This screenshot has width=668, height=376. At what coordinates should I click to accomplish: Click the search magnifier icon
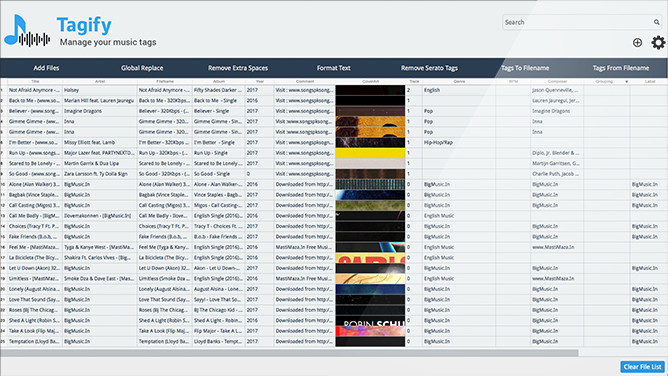pyautogui.click(x=656, y=22)
